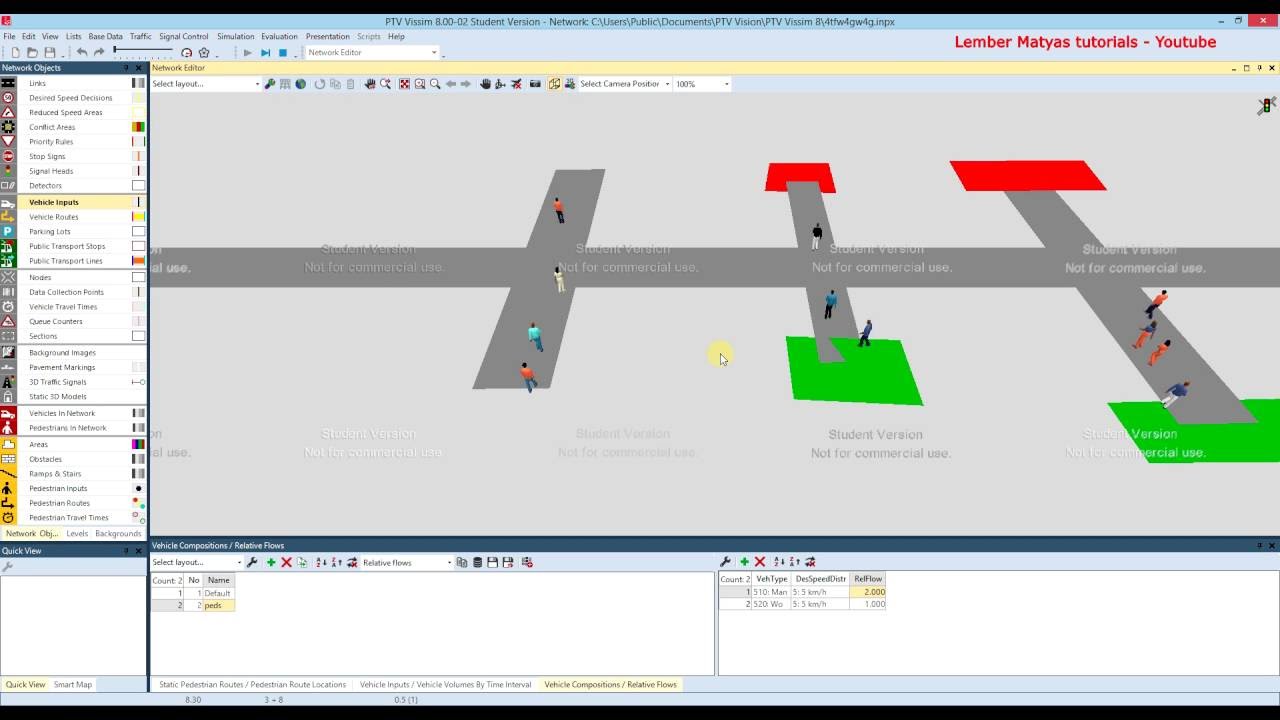Select the 'peds' row in compositions list
Image resolution: width=1280 pixels, height=720 pixels.
coord(193,606)
